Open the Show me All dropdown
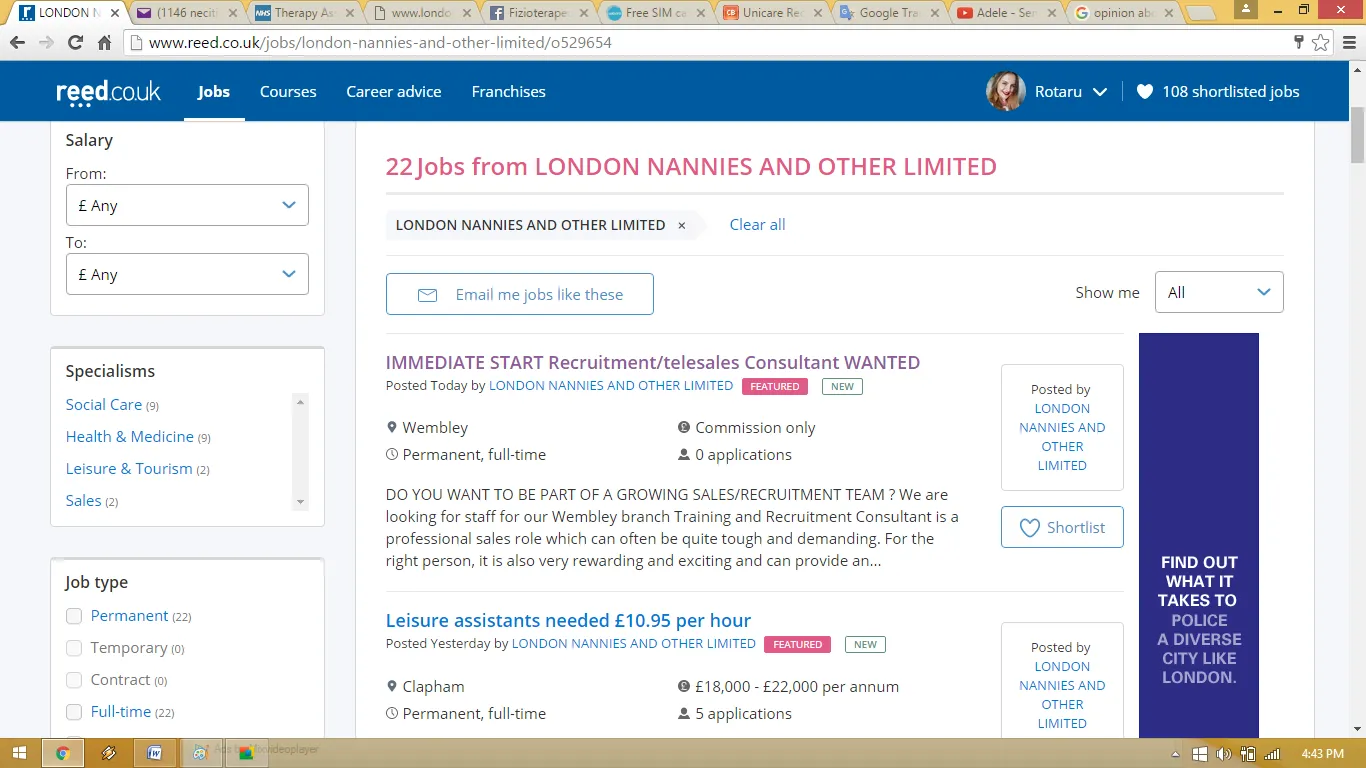 click(x=1219, y=292)
